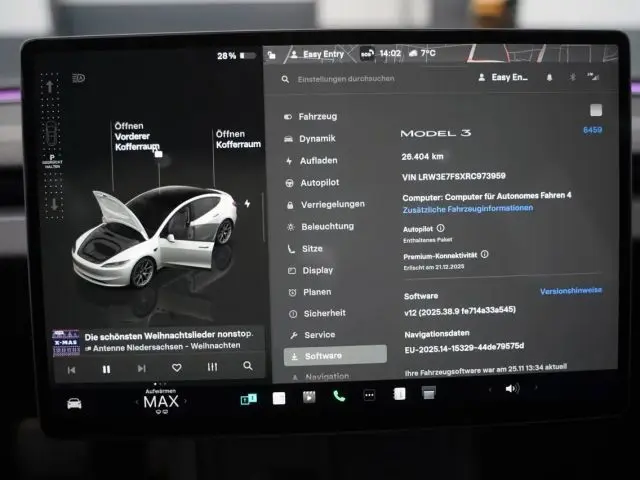640x480 pixels.
Task: Pause the radio playback
Action: 106,368
